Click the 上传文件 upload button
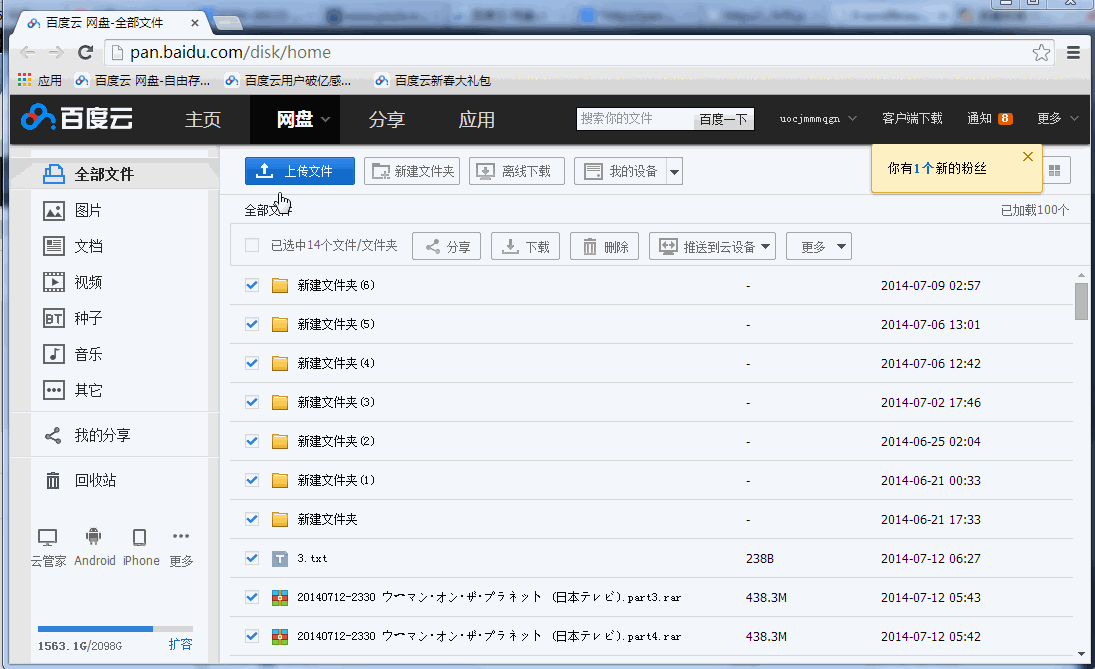1095x669 pixels. pyautogui.click(x=300, y=171)
